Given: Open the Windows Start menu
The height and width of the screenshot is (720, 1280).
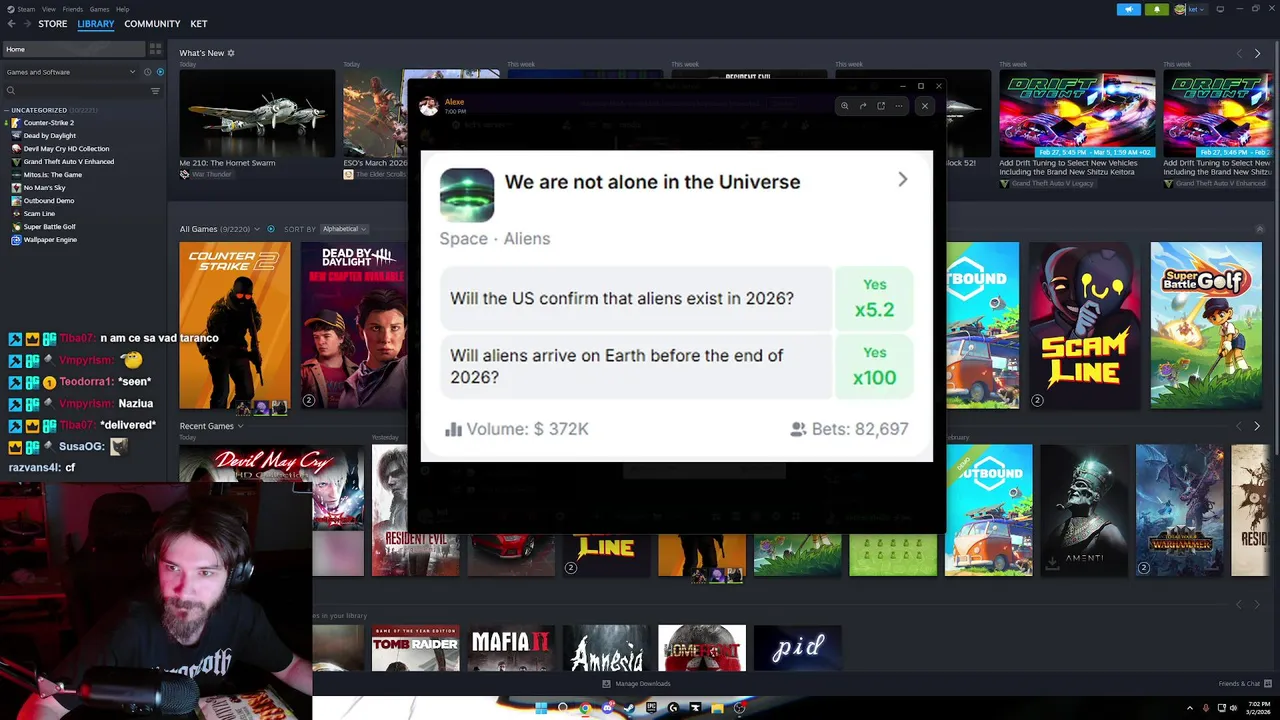Looking at the screenshot, I should 541,708.
